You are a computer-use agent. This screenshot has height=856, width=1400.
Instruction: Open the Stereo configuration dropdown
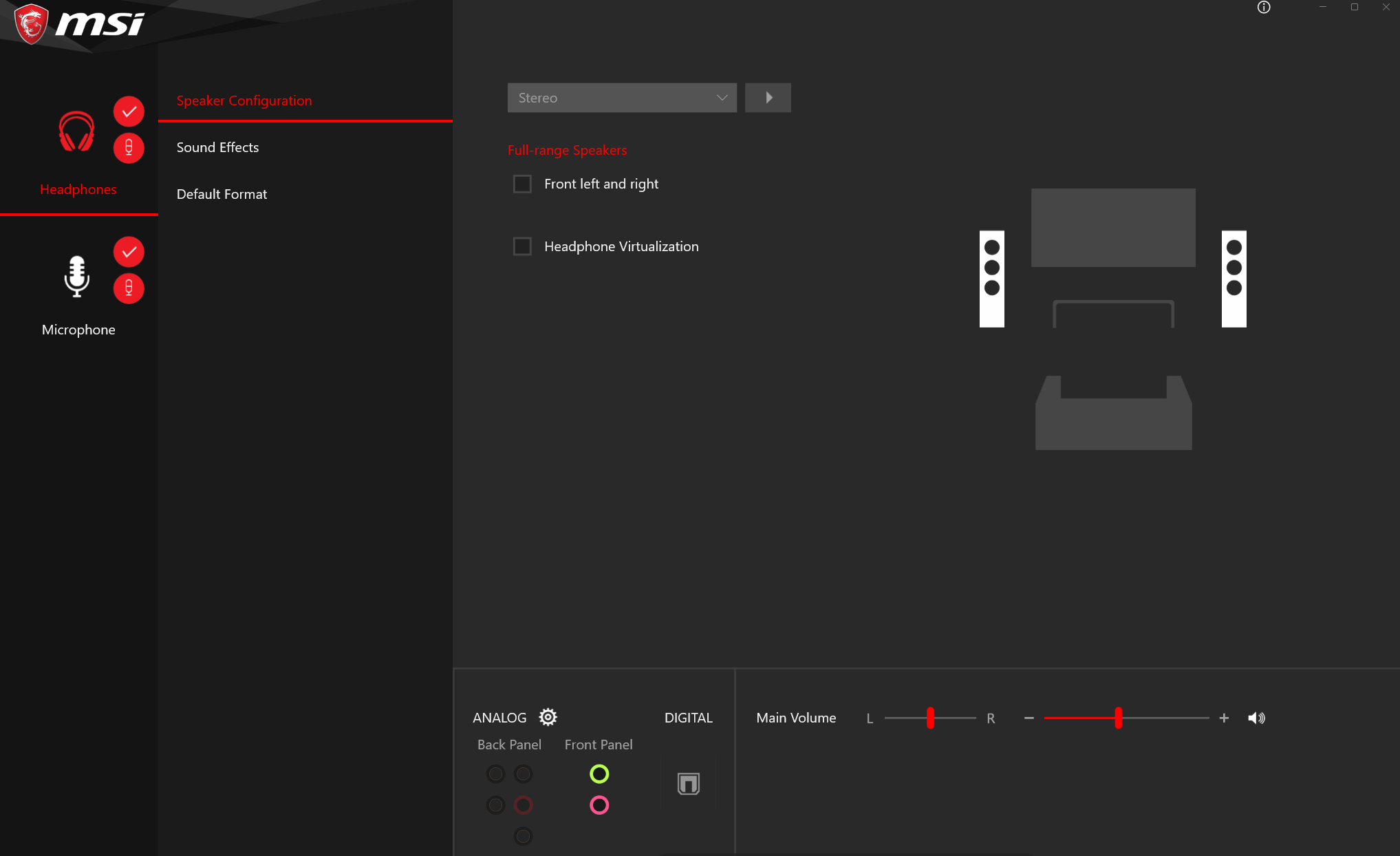click(621, 98)
